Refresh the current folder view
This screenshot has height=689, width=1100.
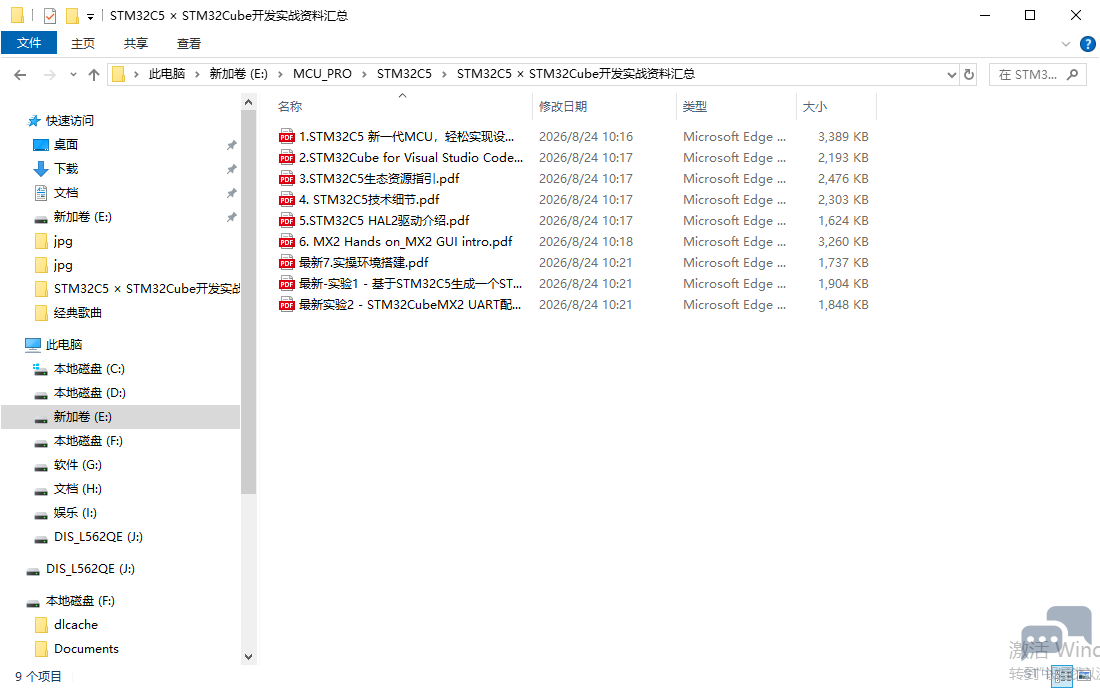969,74
